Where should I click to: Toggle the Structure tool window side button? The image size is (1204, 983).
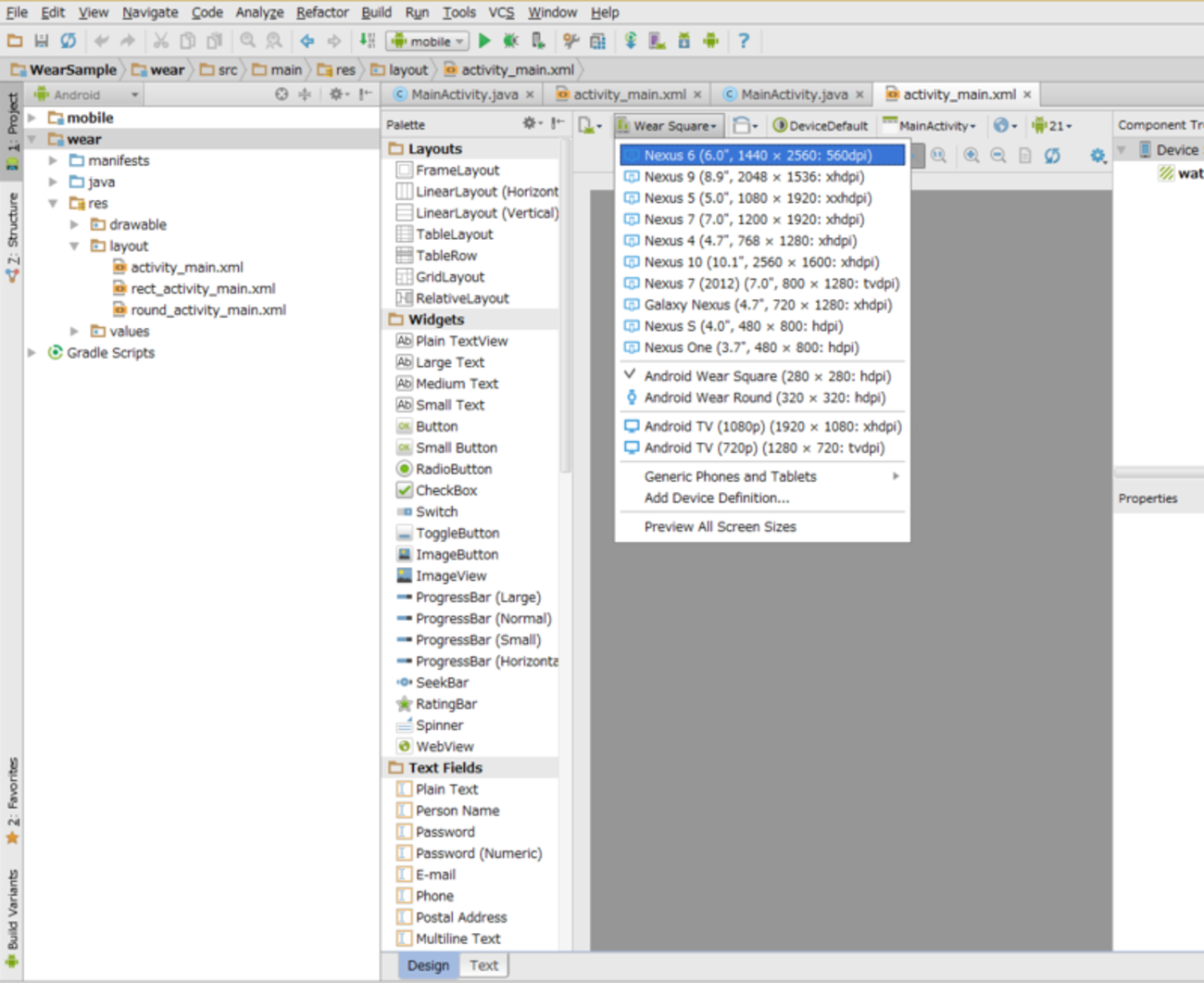pos(12,237)
